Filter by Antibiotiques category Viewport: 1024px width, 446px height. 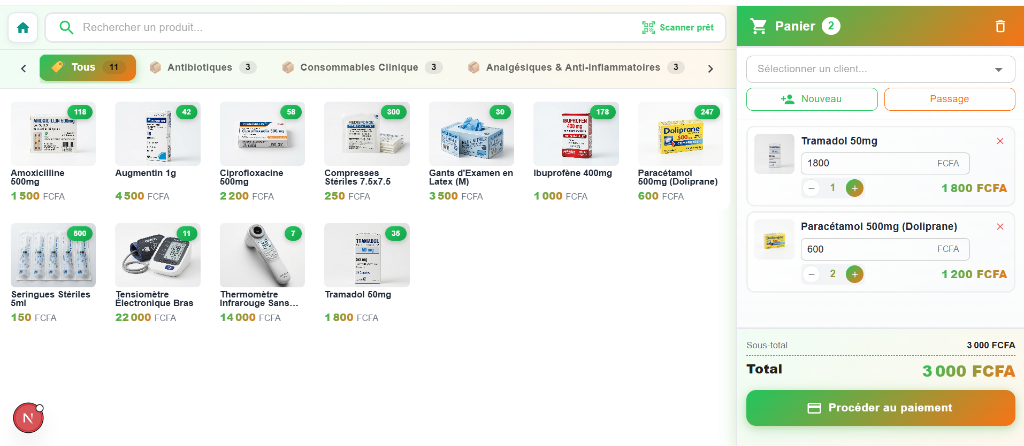[x=202, y=67]
